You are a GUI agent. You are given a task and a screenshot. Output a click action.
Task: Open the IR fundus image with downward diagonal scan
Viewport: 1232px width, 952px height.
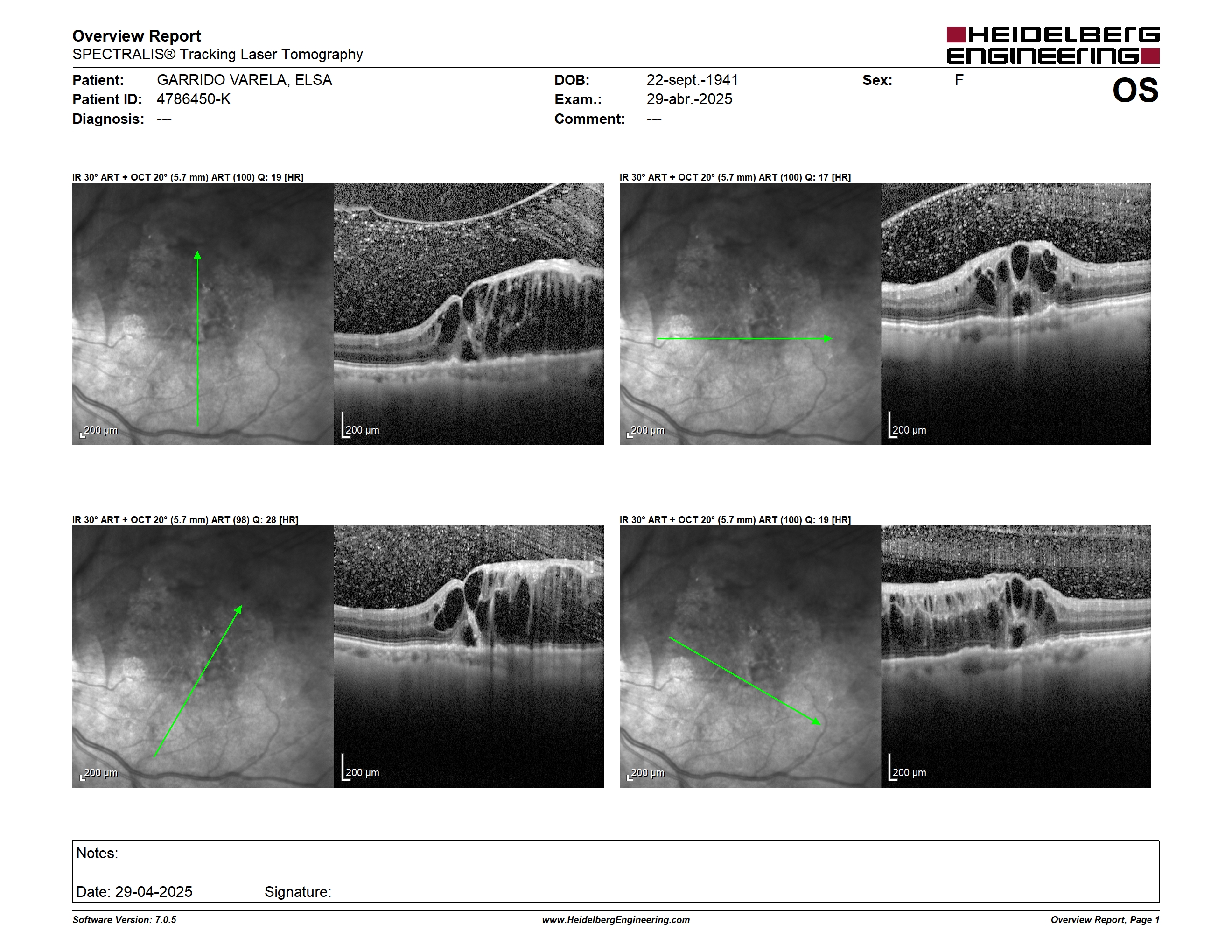(x=750, y=657)
